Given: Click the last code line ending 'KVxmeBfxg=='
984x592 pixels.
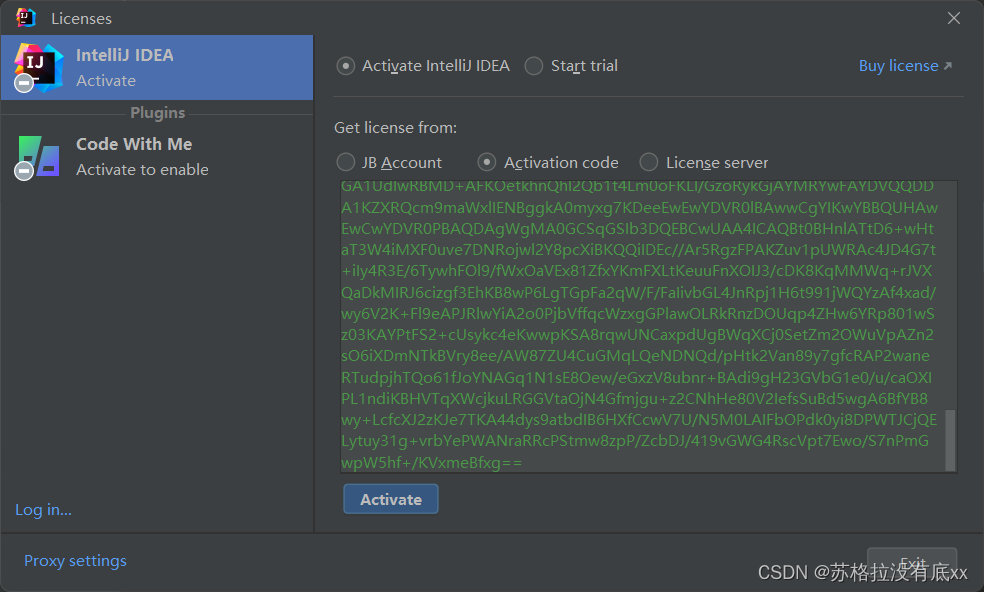Looking at the screenshot, I should click(431, 463).
